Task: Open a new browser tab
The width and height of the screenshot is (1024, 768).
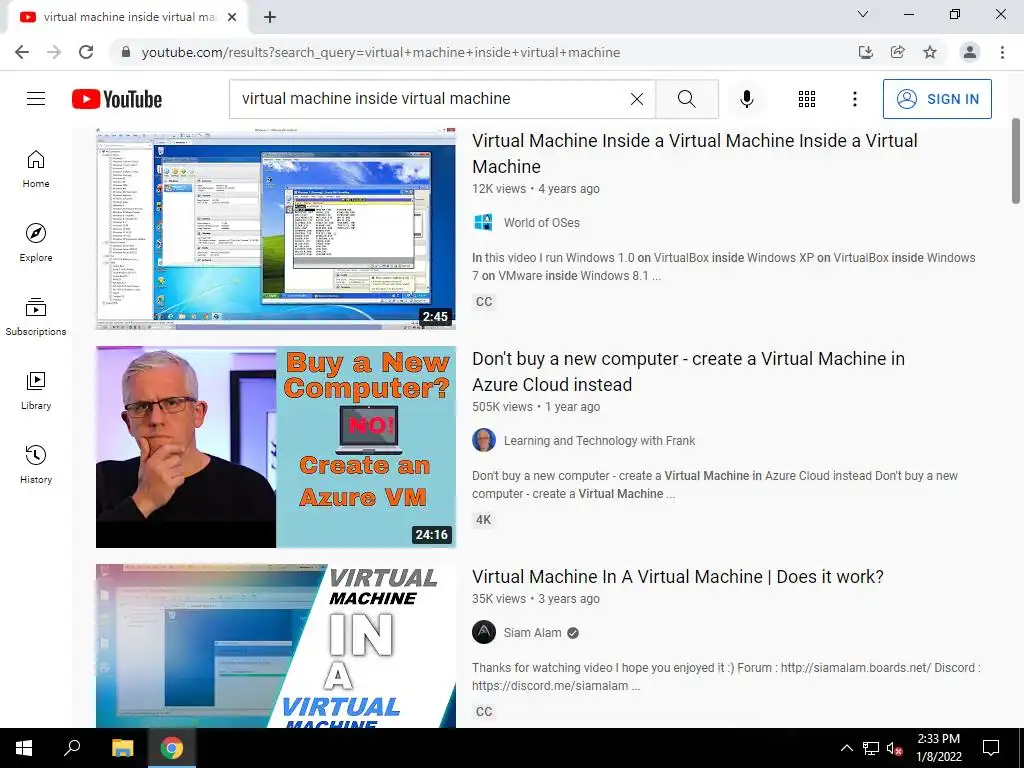Action: click(x=270, y=17)
